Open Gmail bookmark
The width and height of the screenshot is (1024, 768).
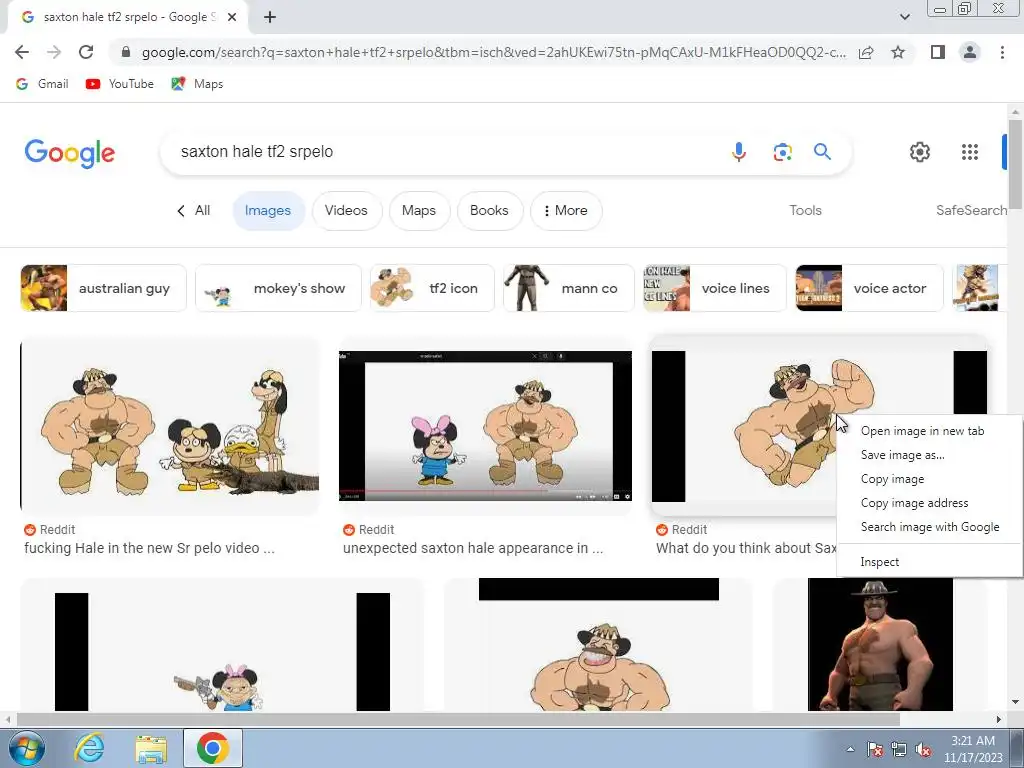pos(42,84)
